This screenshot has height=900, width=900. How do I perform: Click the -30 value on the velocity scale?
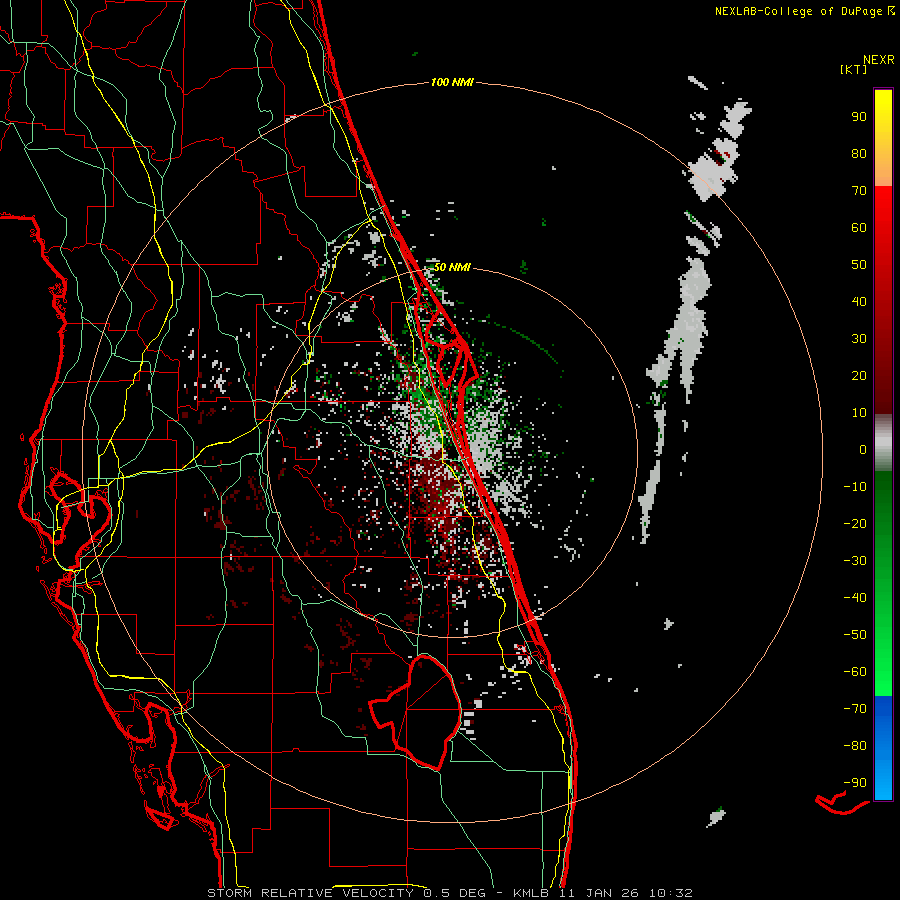click(x=855, y=561)
